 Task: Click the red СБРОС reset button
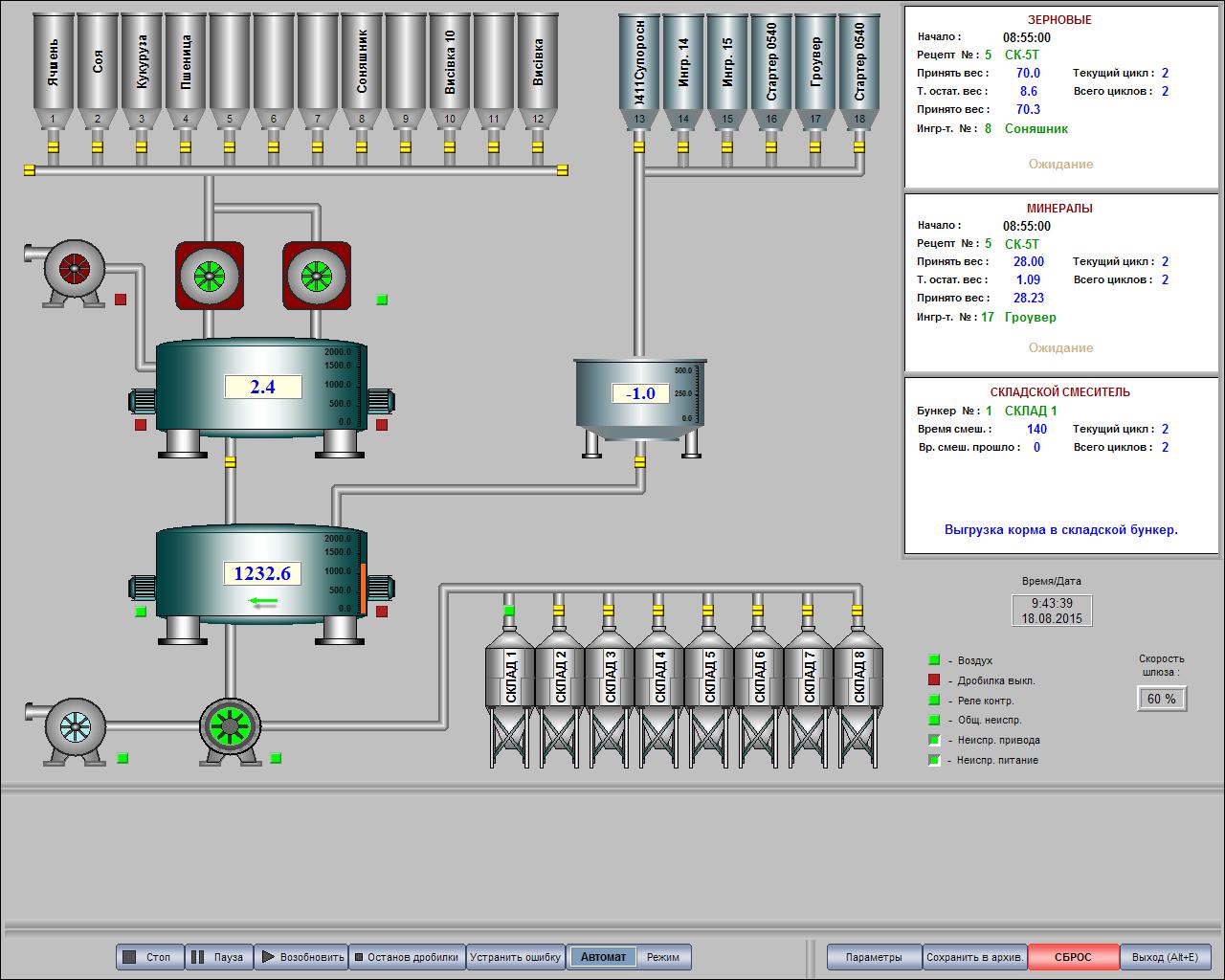1073,957
